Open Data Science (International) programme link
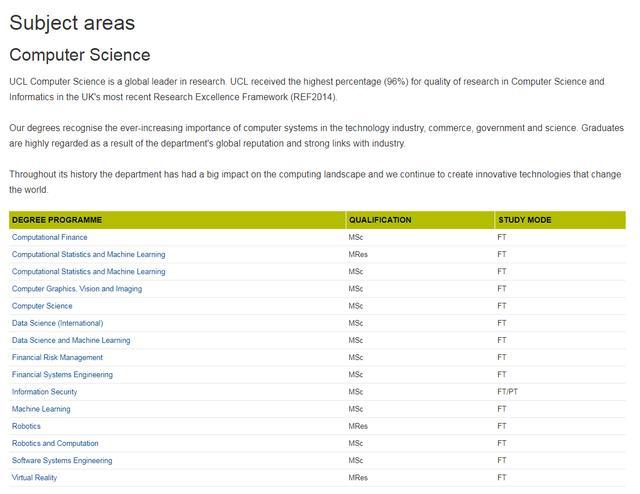This screenshot has height=494, width=640. [x=58, y=323]
